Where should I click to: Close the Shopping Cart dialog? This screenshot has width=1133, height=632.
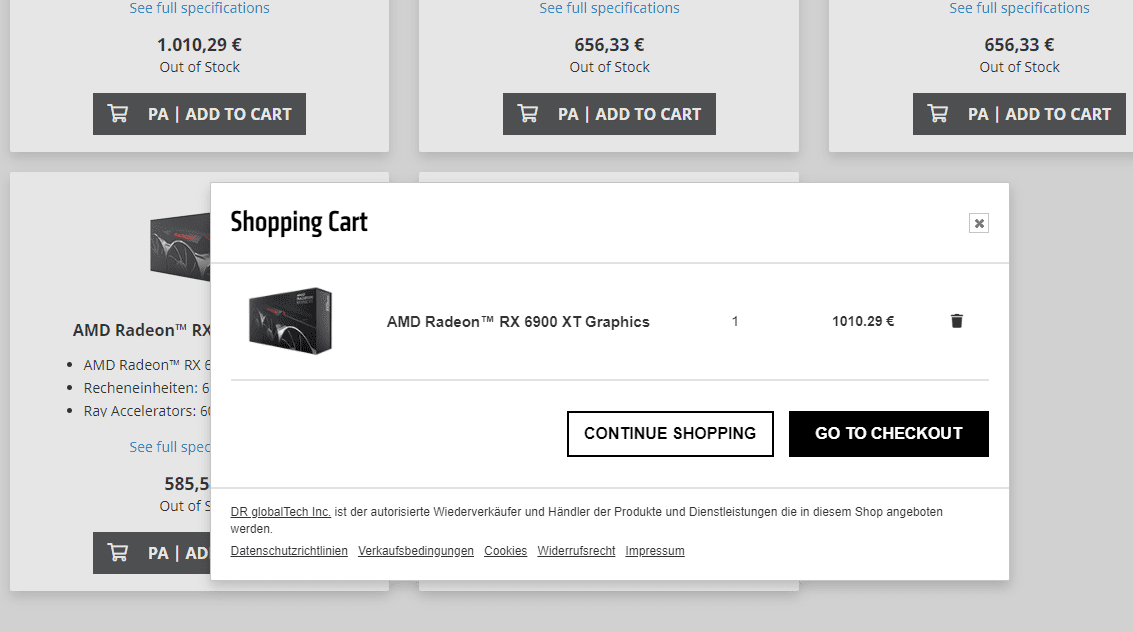point(979,223)
